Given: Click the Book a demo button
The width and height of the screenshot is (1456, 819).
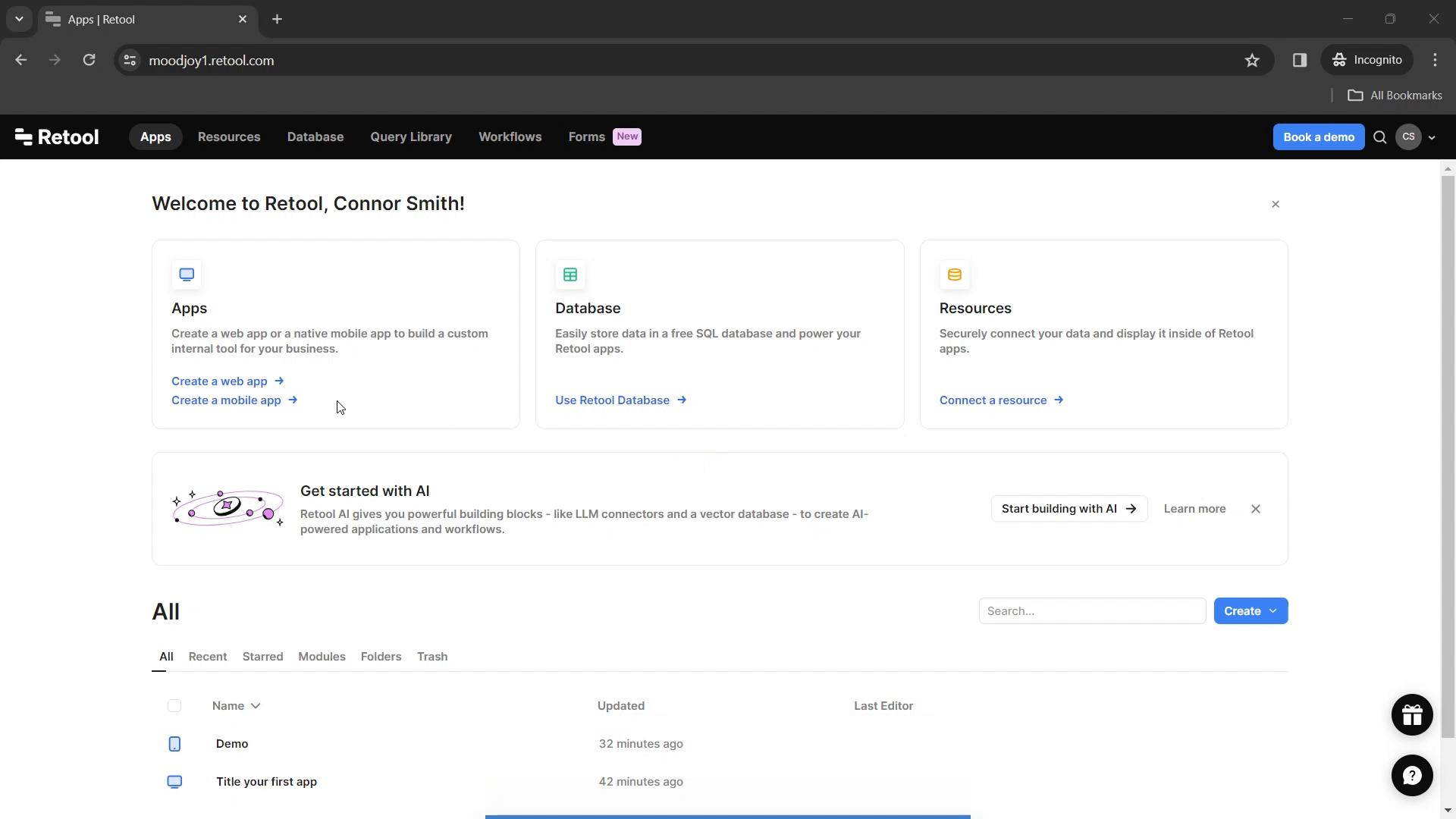Looking at the screenshot, I should click(x=1319, y=136).
